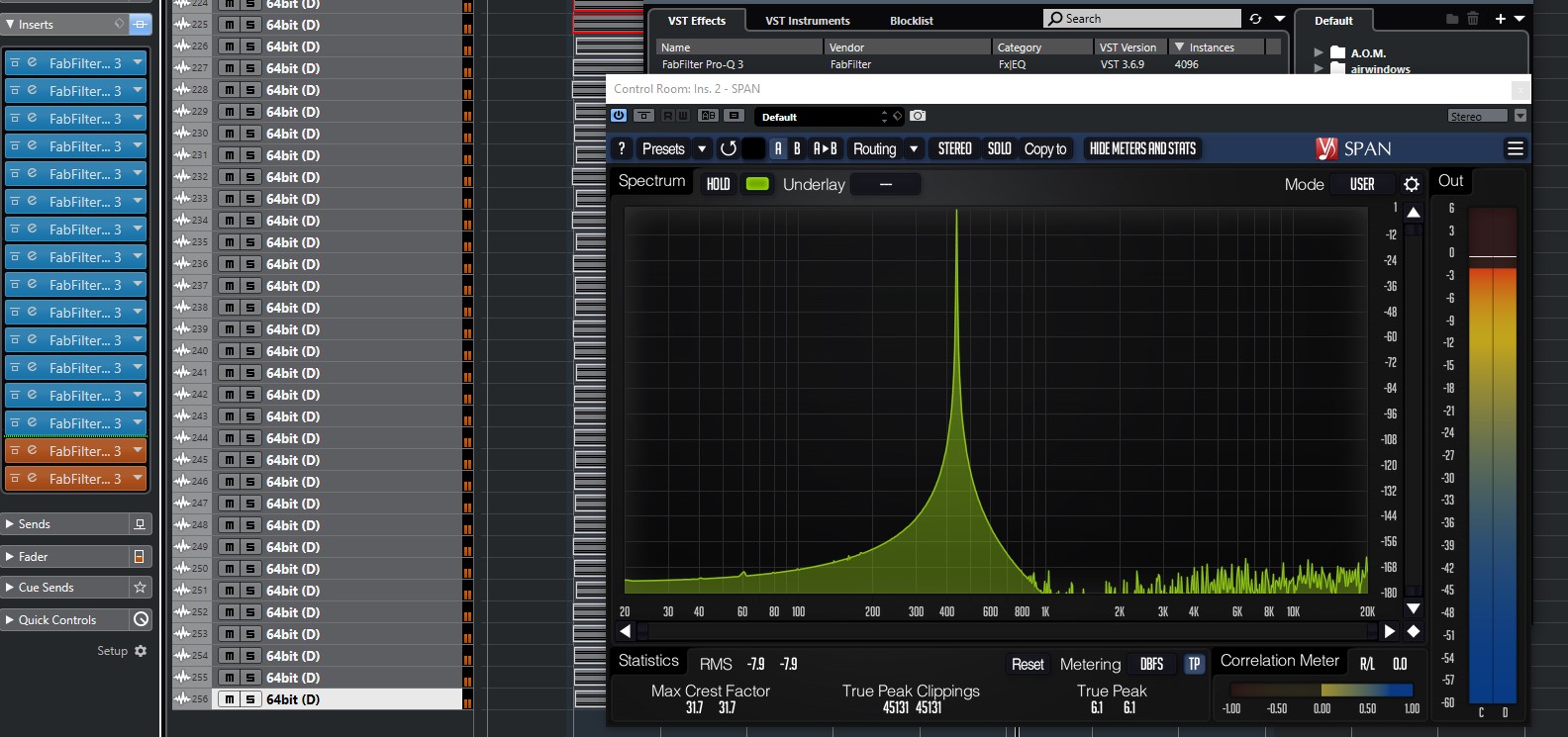The image size is (1568, 737).
Task: Select the Default collection tab
Action: [x=1333, y=21]
